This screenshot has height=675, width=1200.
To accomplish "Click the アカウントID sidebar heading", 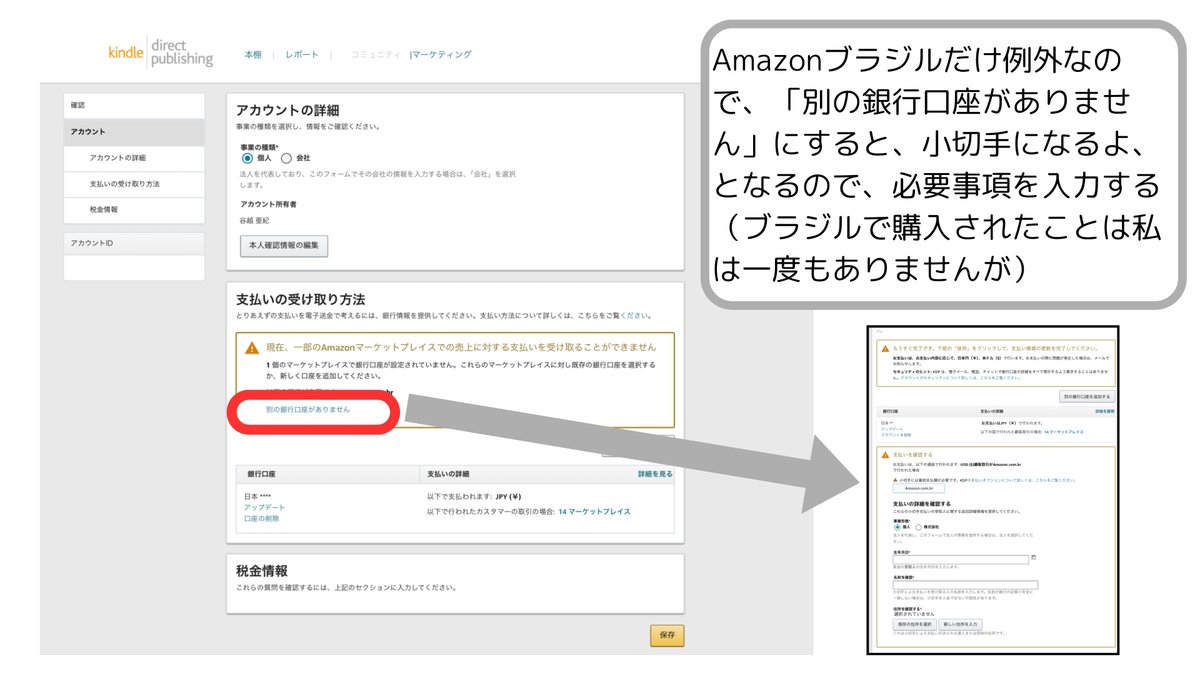I will [134, 244].
